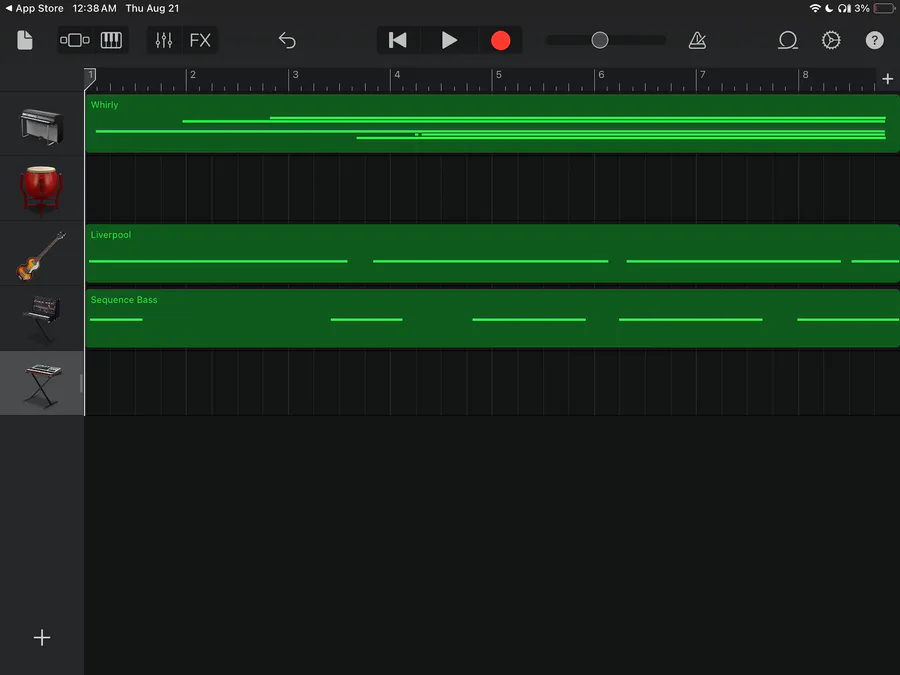Tap the track header resize handle
900x675 pixels.
[81, 383]
